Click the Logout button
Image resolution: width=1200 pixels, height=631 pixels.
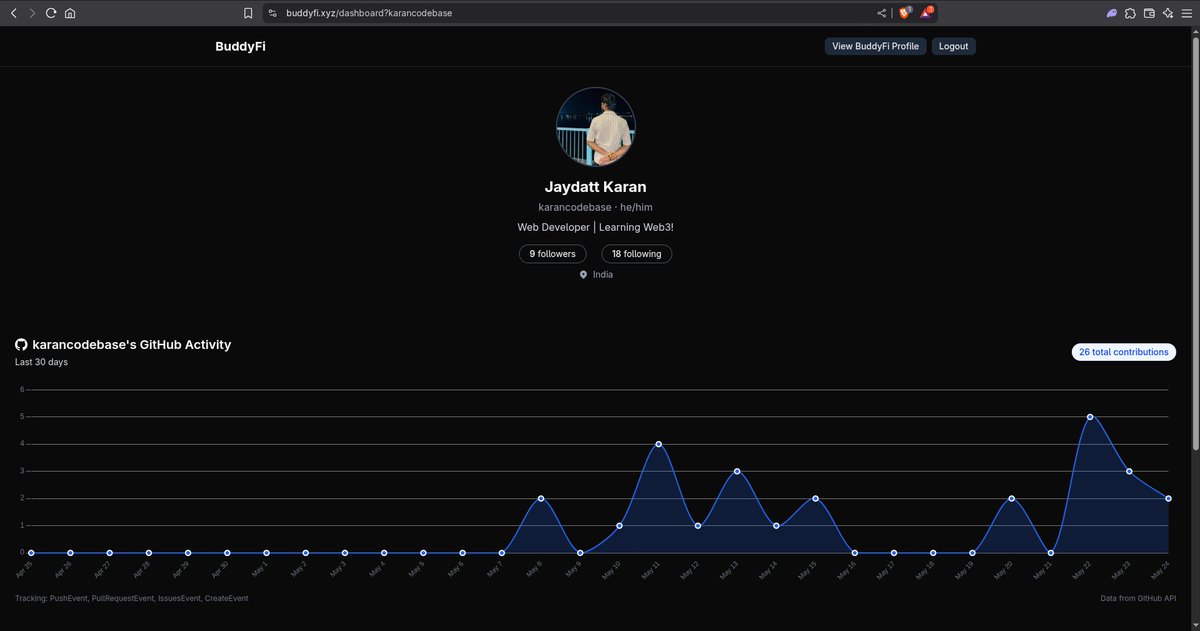[953, 46]
